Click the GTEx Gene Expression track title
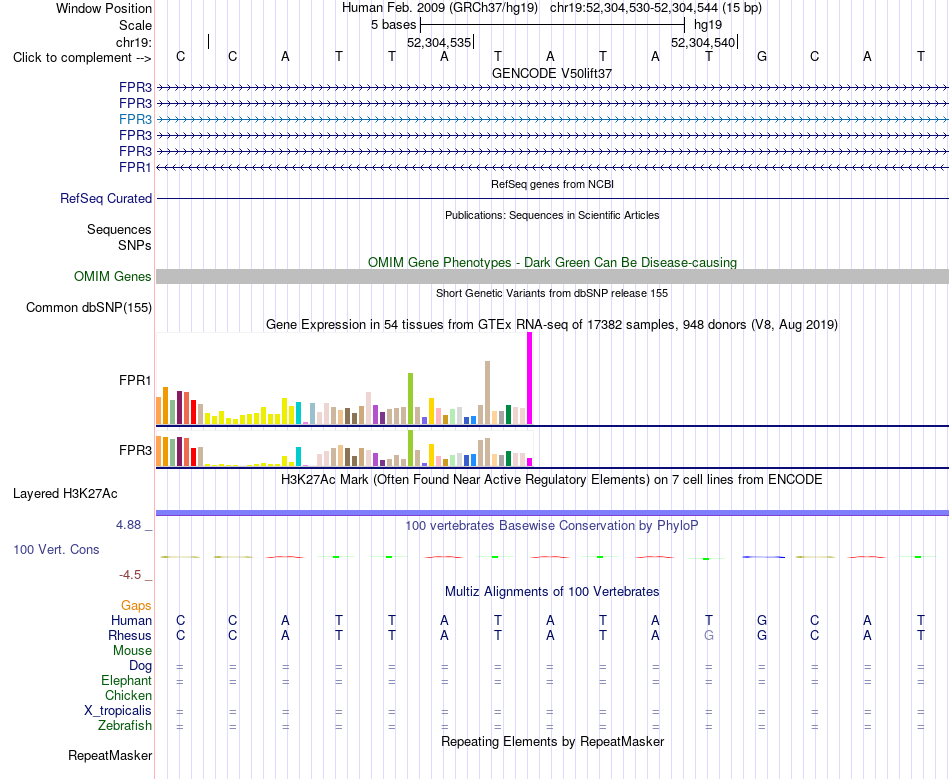Image resolution: width=950 pixels, height=779 pixels. 552,325
